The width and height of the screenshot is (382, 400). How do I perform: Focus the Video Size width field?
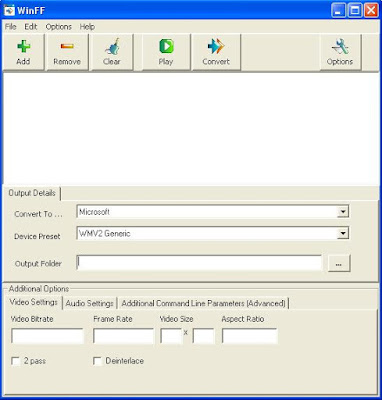tap(171, 336)
